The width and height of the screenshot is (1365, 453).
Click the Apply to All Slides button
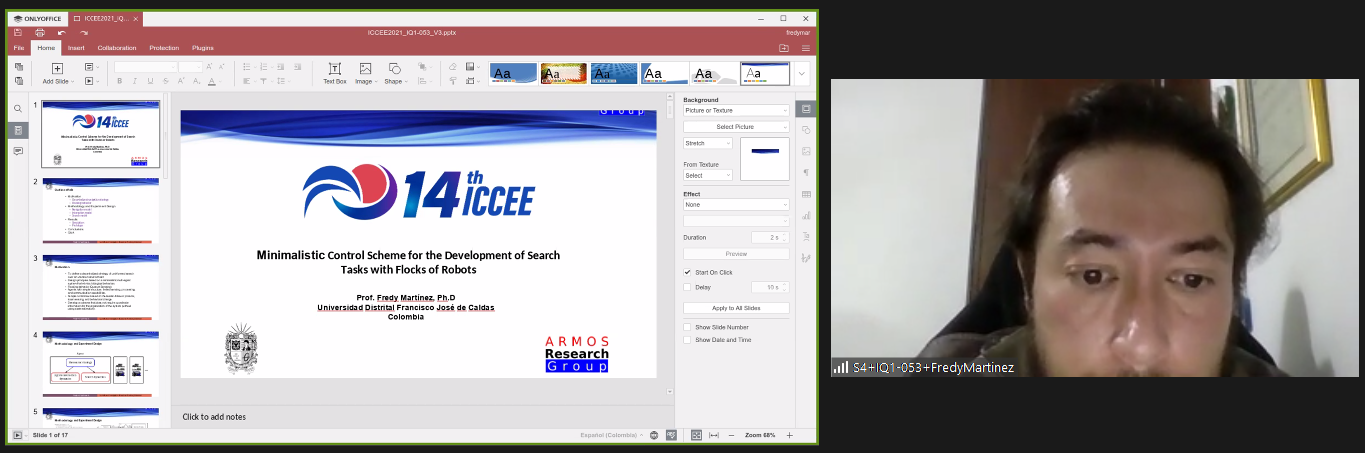(x=736, y=308)
